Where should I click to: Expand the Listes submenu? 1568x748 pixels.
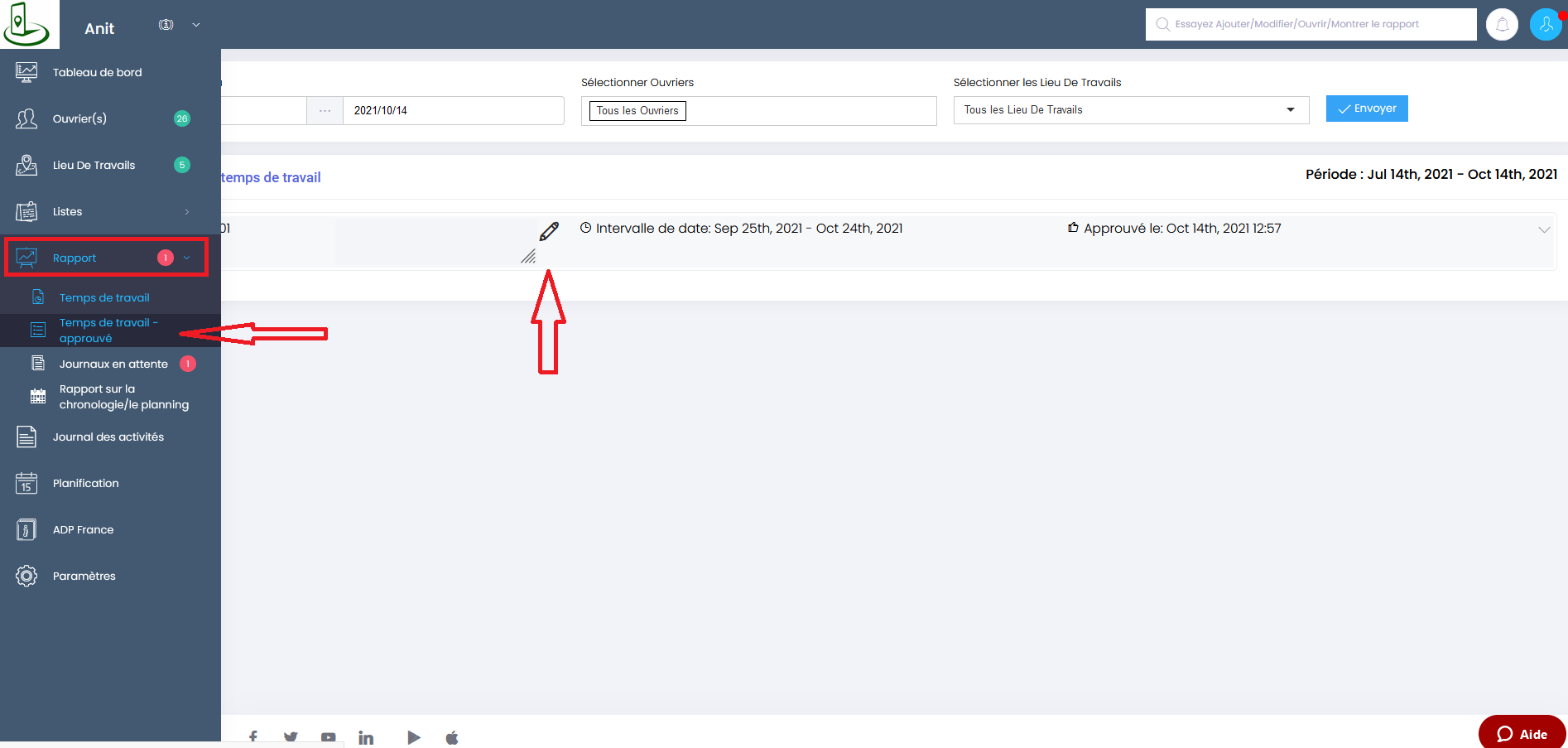(x=186, y=212)
